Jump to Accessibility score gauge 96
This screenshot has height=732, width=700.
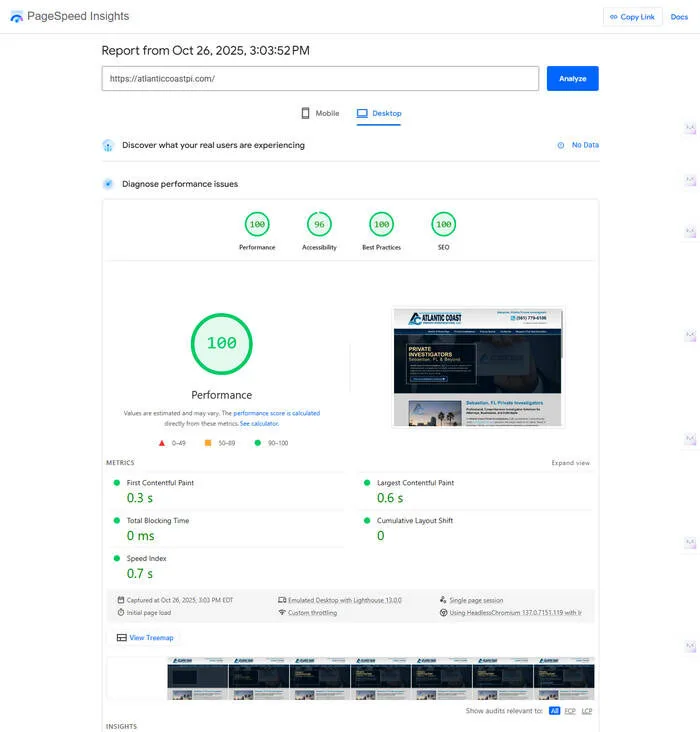point(319,224)
